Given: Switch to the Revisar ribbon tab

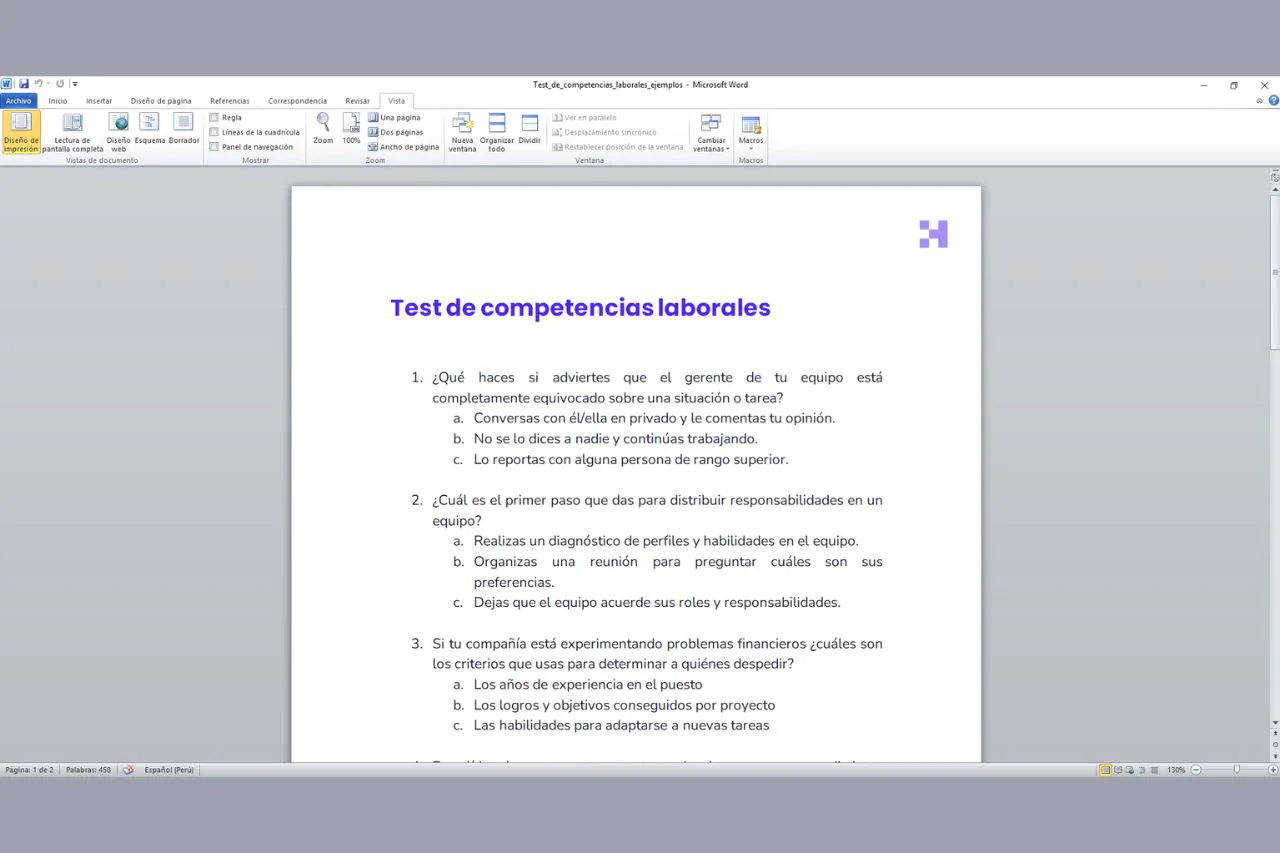Looking at the screenshot, I should [x=357, y=100].
